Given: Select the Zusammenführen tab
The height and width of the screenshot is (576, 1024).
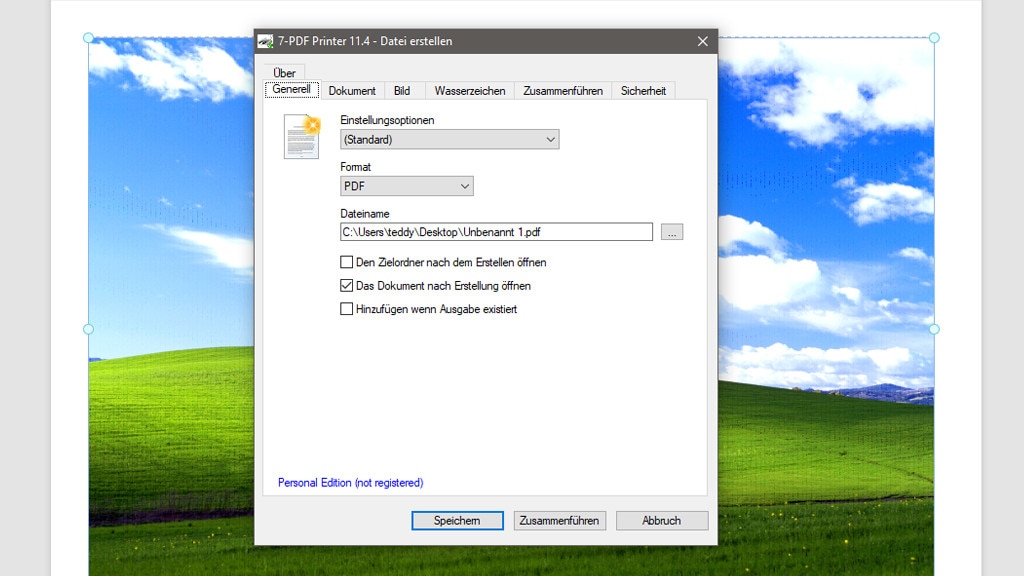Looking at the screenshot, I should [563, 90].
